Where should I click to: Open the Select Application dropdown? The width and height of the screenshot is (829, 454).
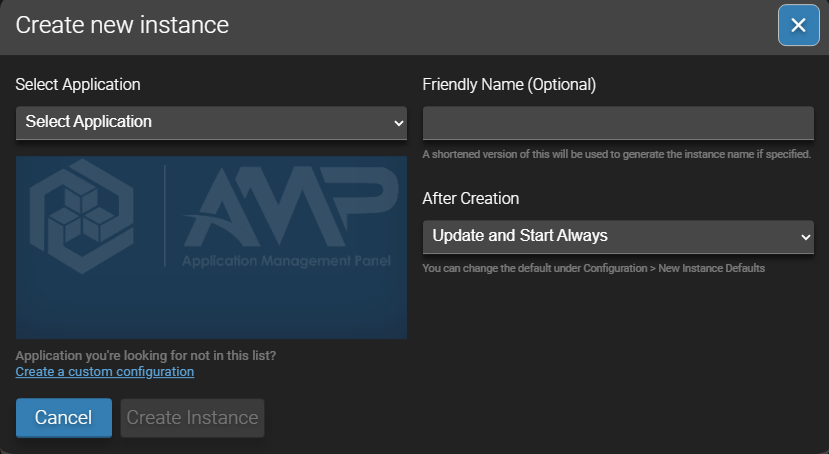point(211,123)
